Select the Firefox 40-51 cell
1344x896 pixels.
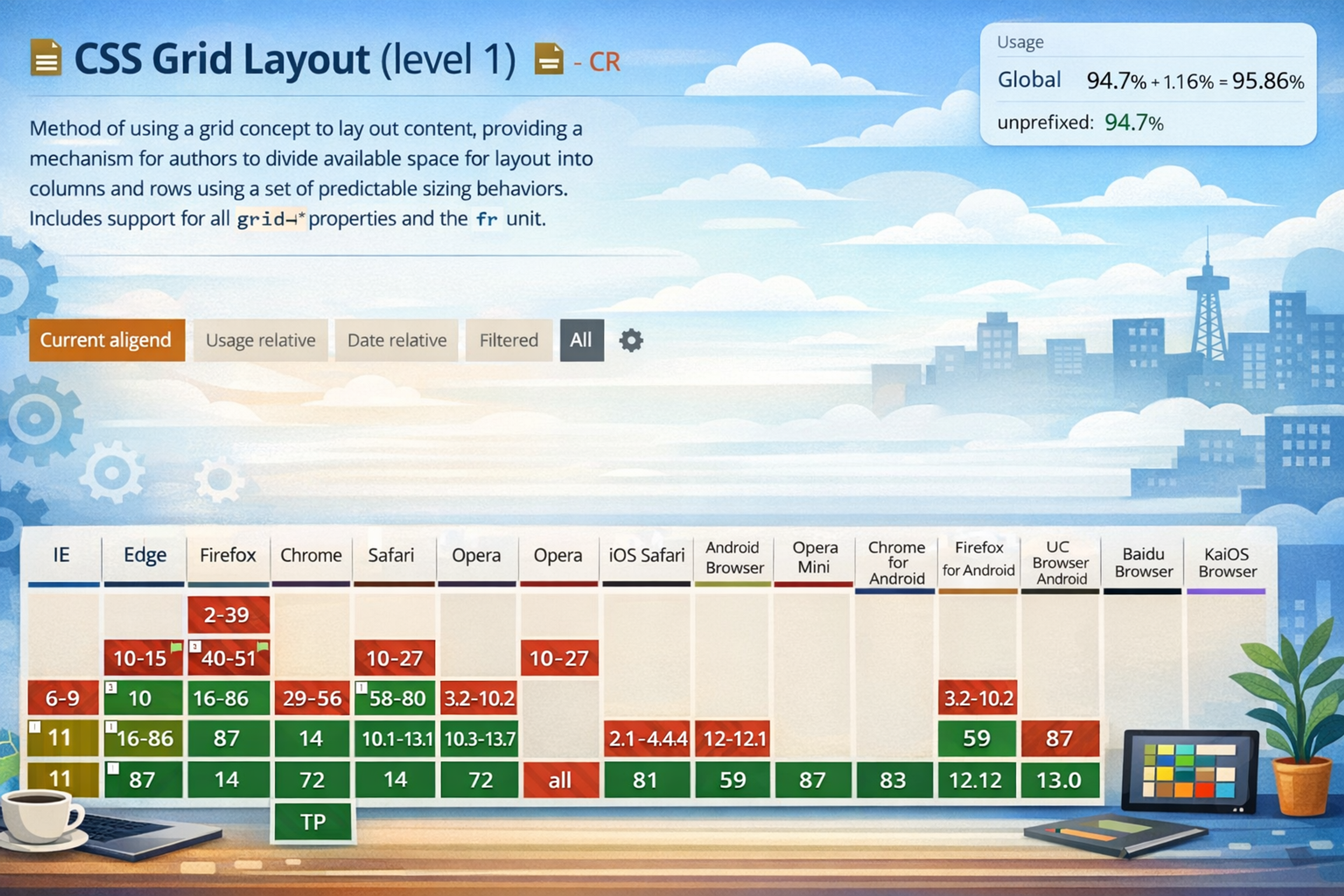click(229, 658)
